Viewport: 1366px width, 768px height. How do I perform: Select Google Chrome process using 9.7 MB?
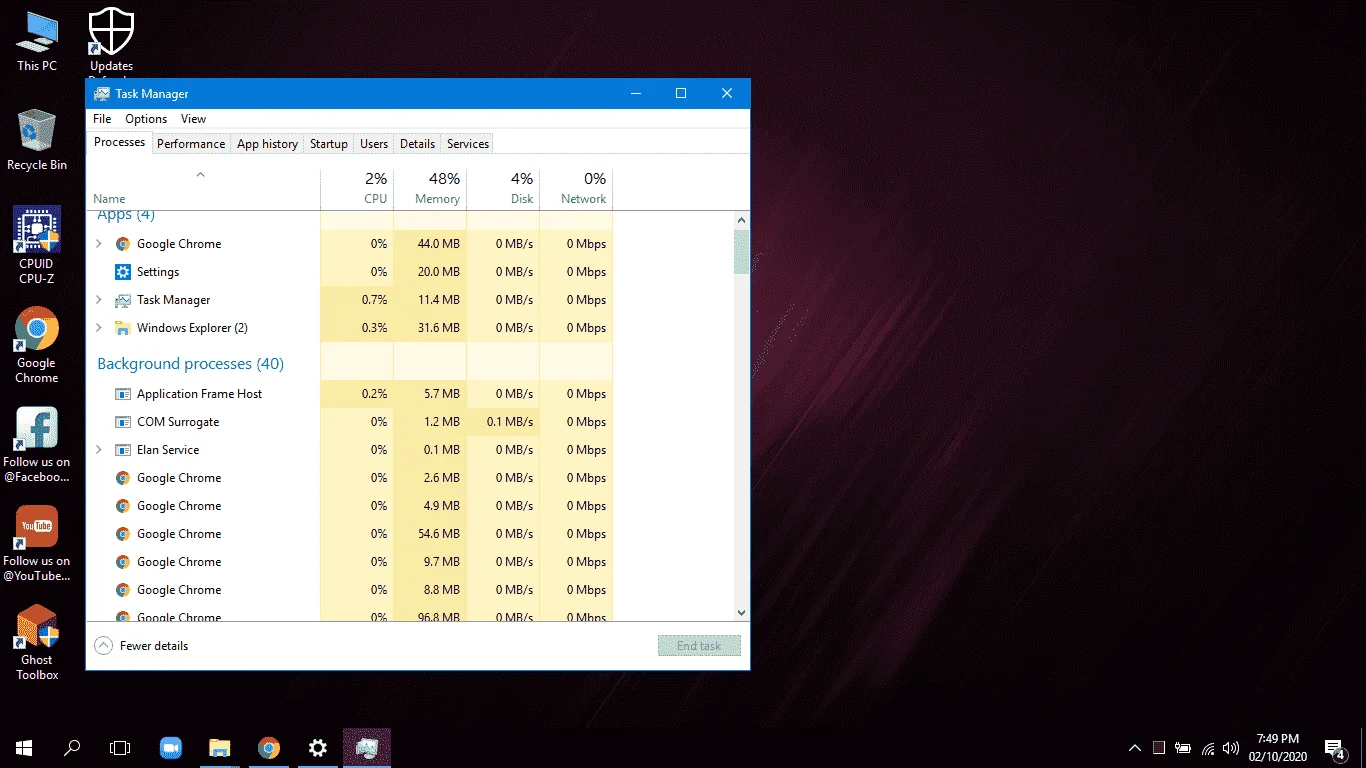350,562
